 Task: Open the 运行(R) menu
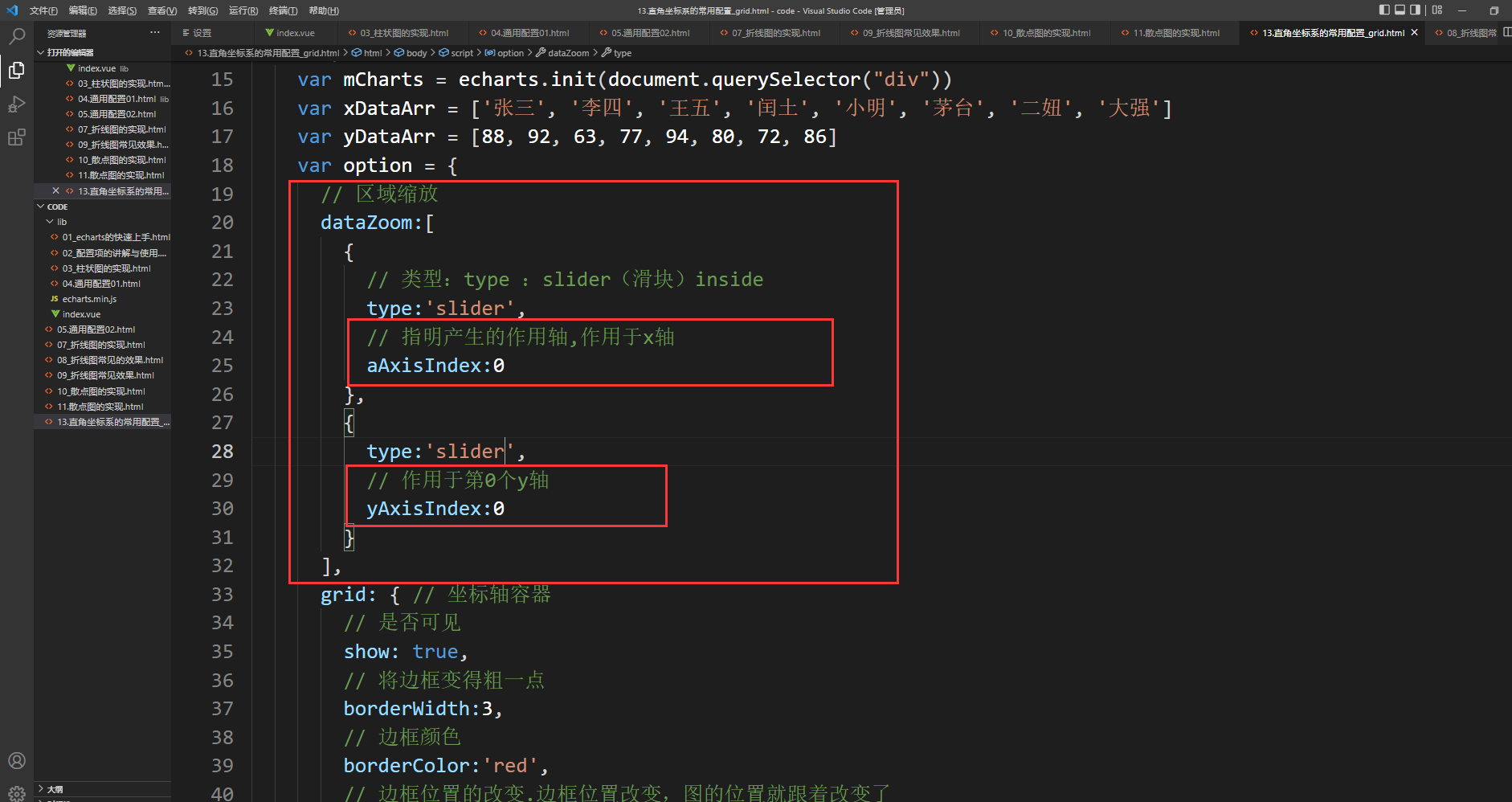click(243, 10)
